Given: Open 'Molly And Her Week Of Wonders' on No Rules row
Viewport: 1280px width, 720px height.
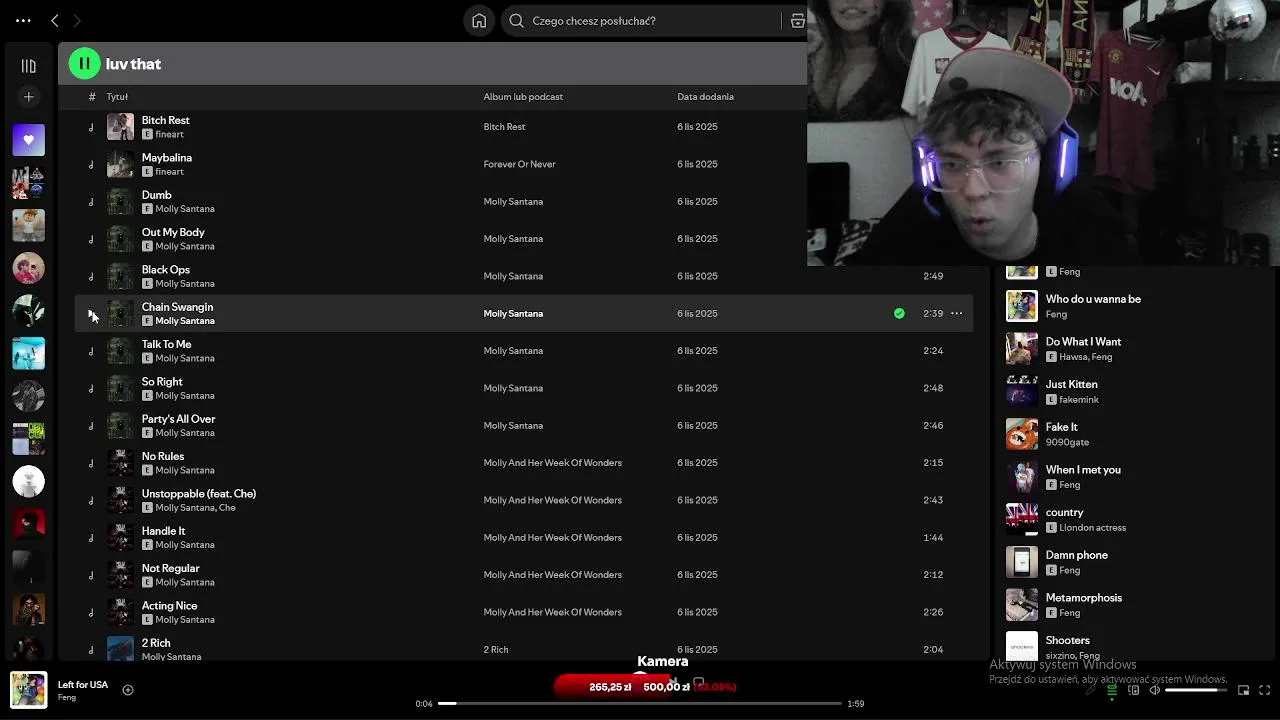Looking at the screenshot, I should tap(552, 463).
